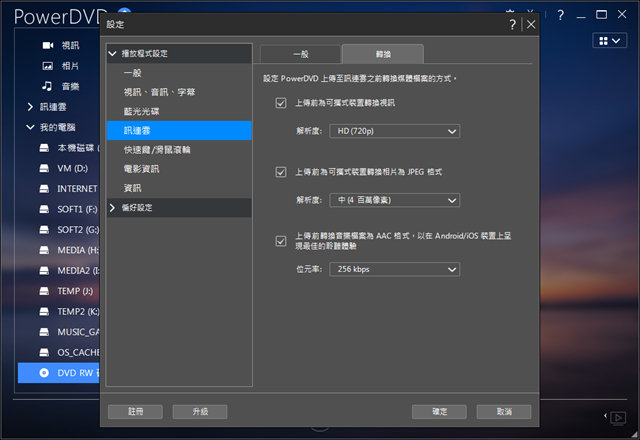
Task: Click the drive icon for SOFT1 (F:)
Action: tap(44, 209)
